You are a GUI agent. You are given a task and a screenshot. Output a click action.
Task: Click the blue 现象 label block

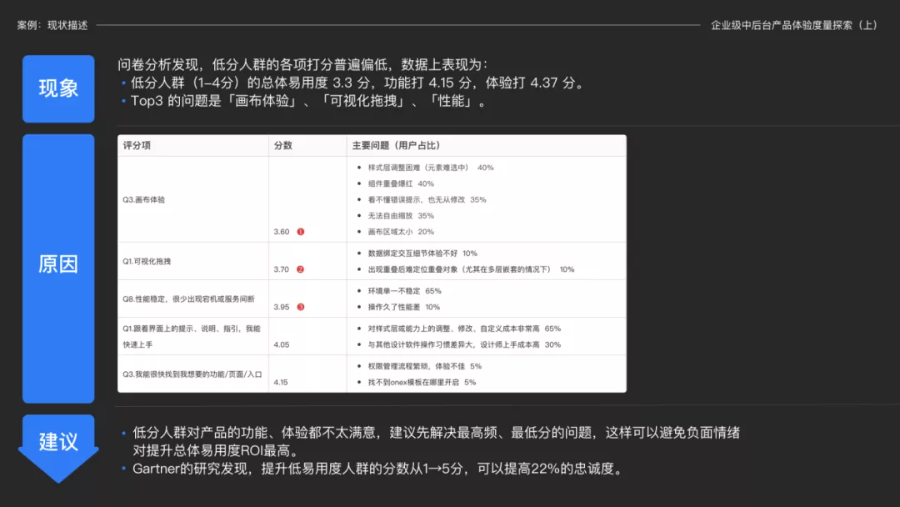58,88
